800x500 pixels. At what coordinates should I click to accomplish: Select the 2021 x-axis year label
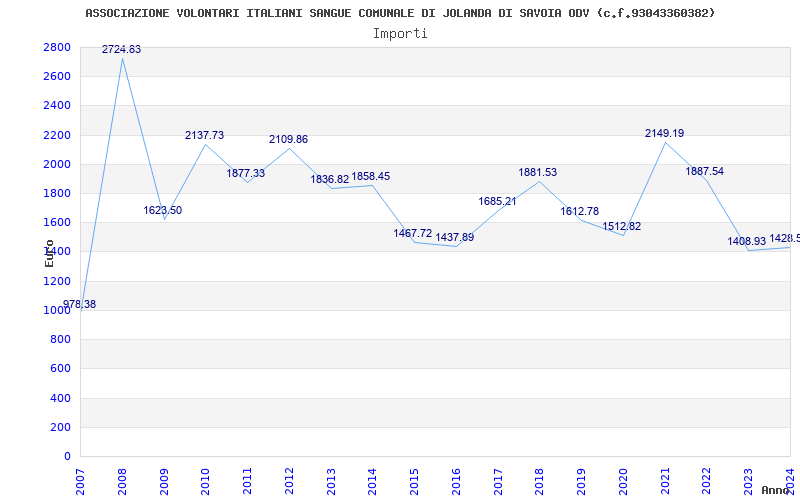[665, 482]
